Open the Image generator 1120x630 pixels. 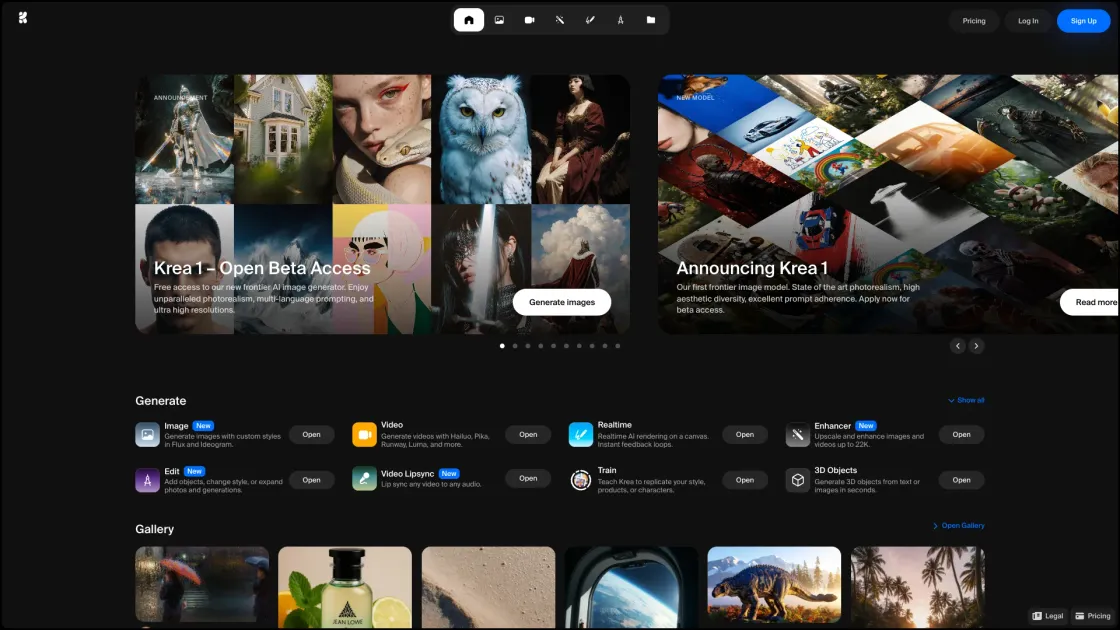(311, 434)
